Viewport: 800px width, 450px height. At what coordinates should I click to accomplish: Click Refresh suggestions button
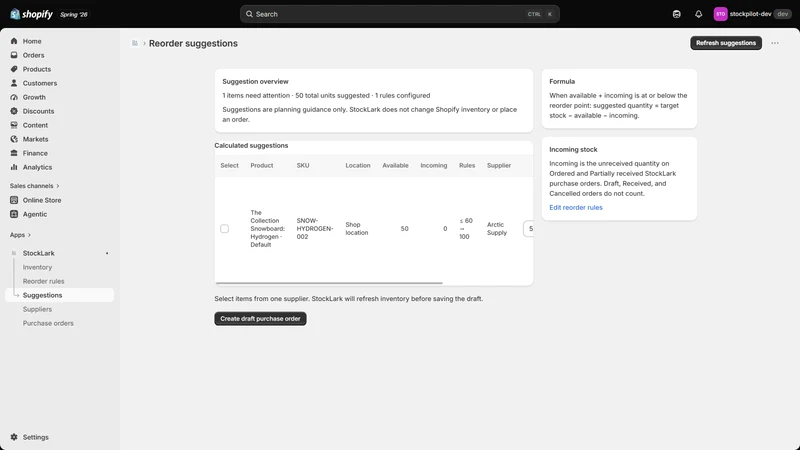point(726,43)
